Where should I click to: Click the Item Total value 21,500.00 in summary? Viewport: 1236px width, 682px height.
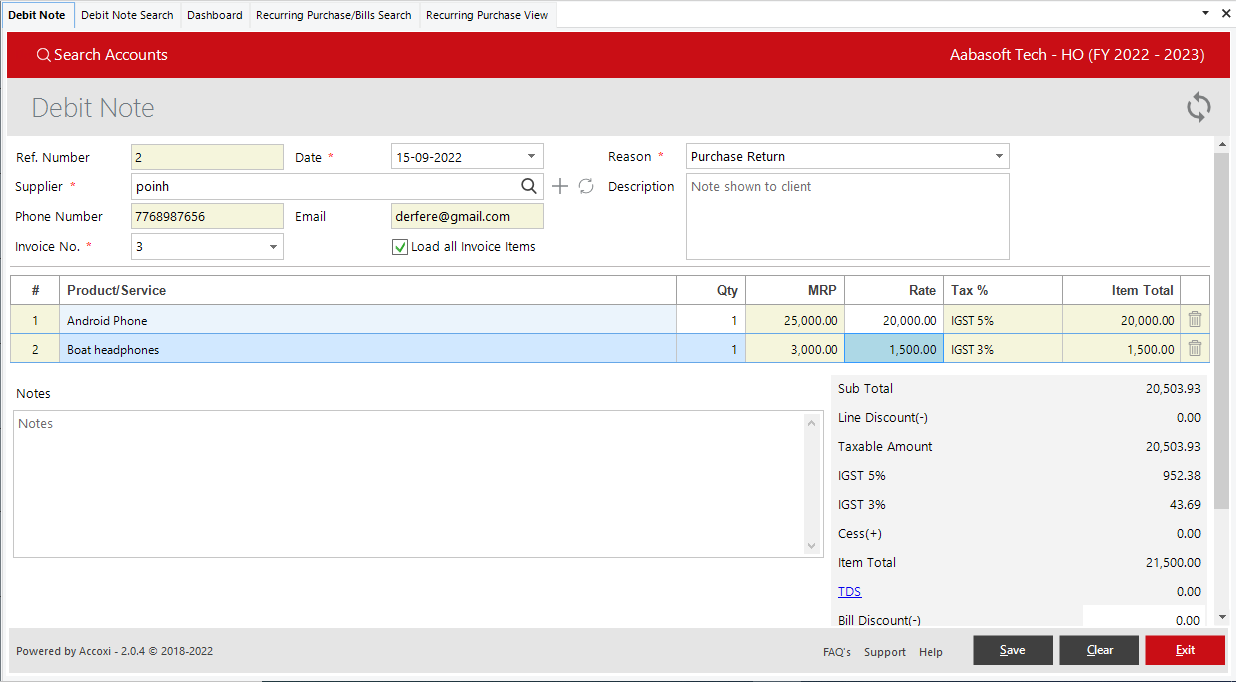coord(1173,563)
